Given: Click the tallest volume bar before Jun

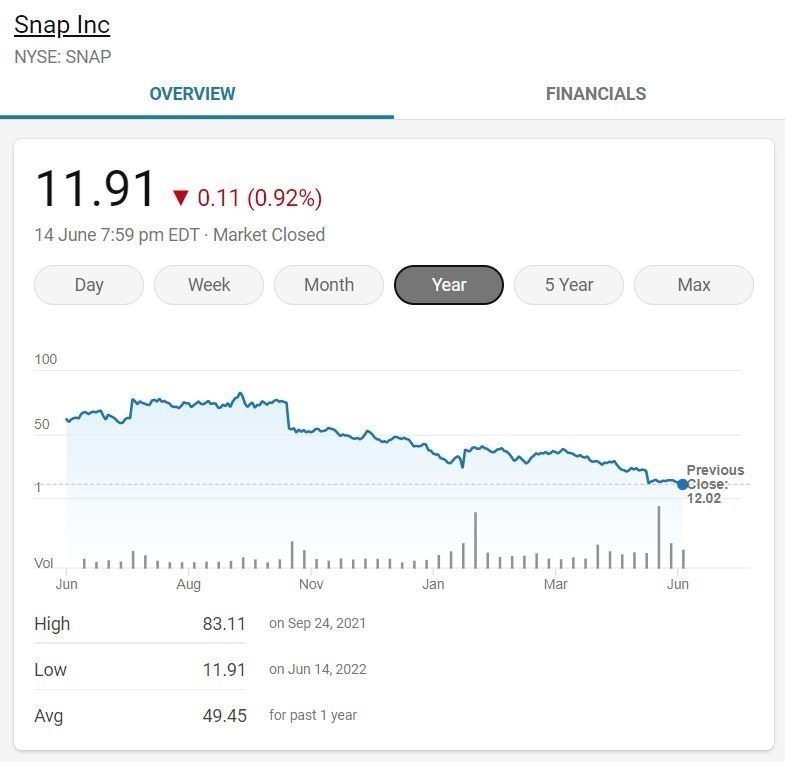Looking at the screenshot, I should pyautogui.click(x=659, y=537).
